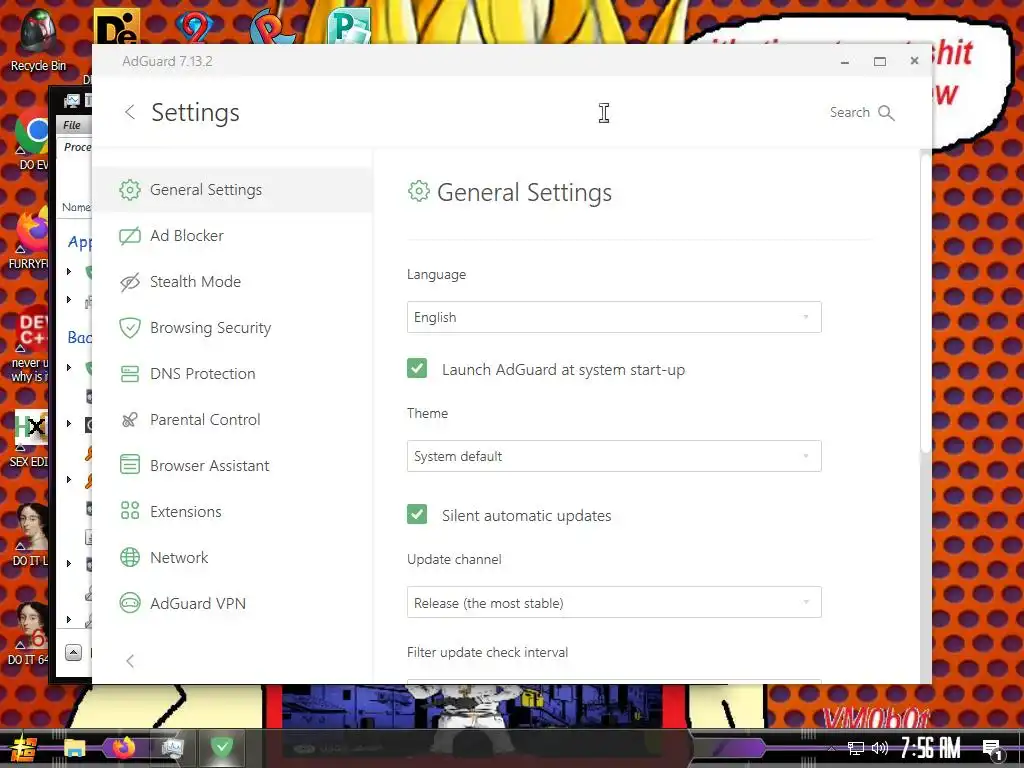
Task: Click the gear icon beside General Settings heading
Action: point(419,191)
